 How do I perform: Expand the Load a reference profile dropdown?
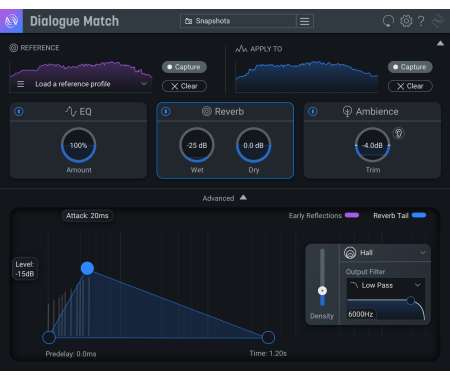click(144, 84)
